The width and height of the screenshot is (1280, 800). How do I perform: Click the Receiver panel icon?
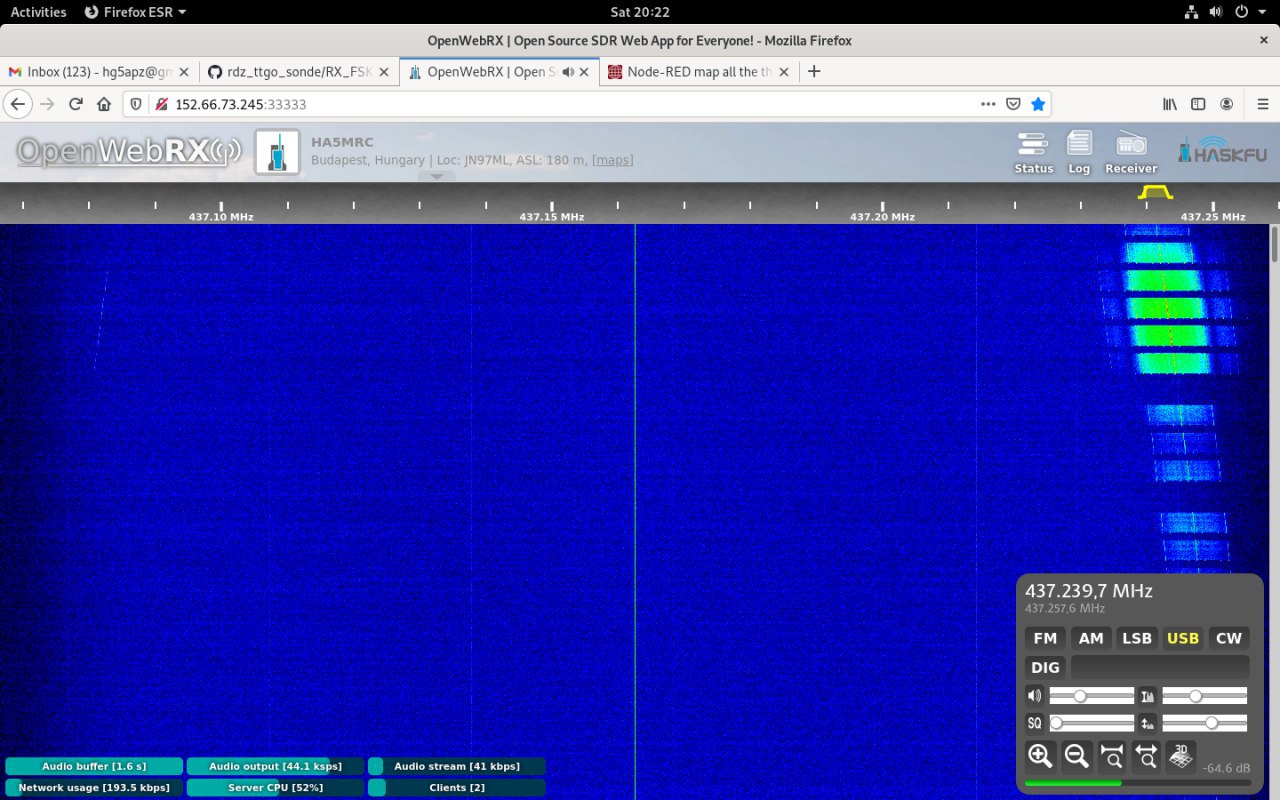pyautogui.click(x=1131, y=152)
